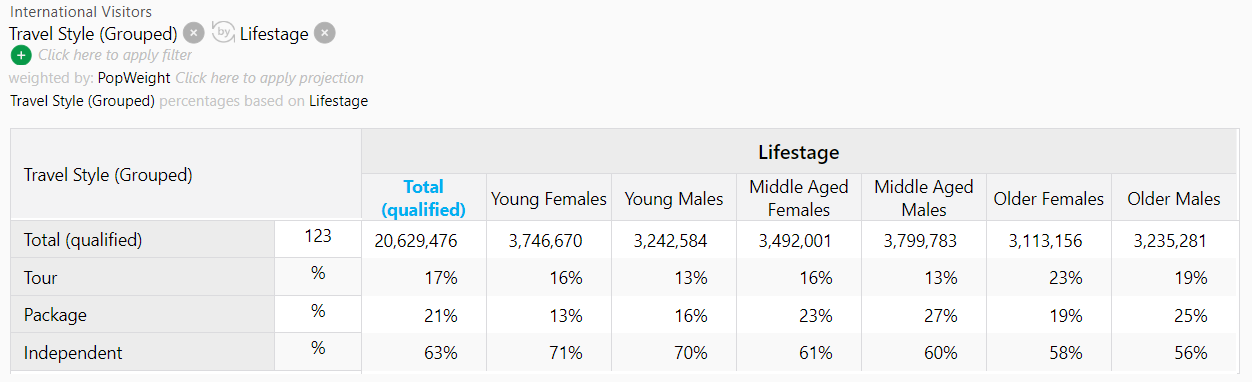This screenshot has width=1252, height=382.
Task: Click the '123' count indicator in Total row
Action: (318, 237)
